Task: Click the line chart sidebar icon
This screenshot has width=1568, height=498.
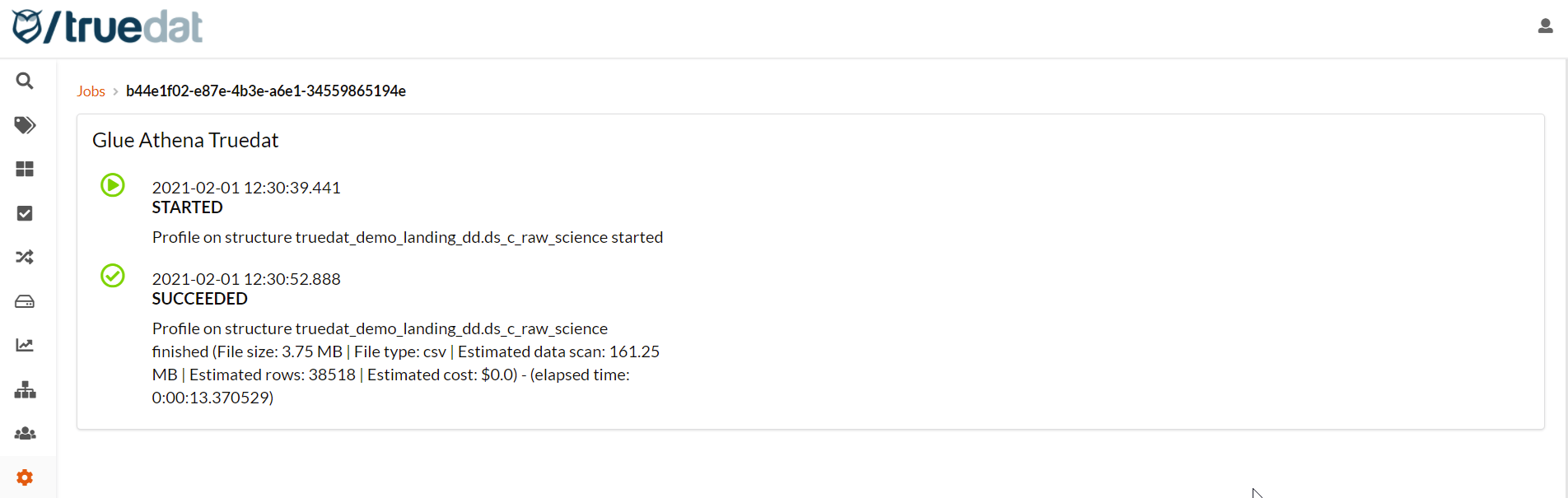Action: [x=25, y=345]
